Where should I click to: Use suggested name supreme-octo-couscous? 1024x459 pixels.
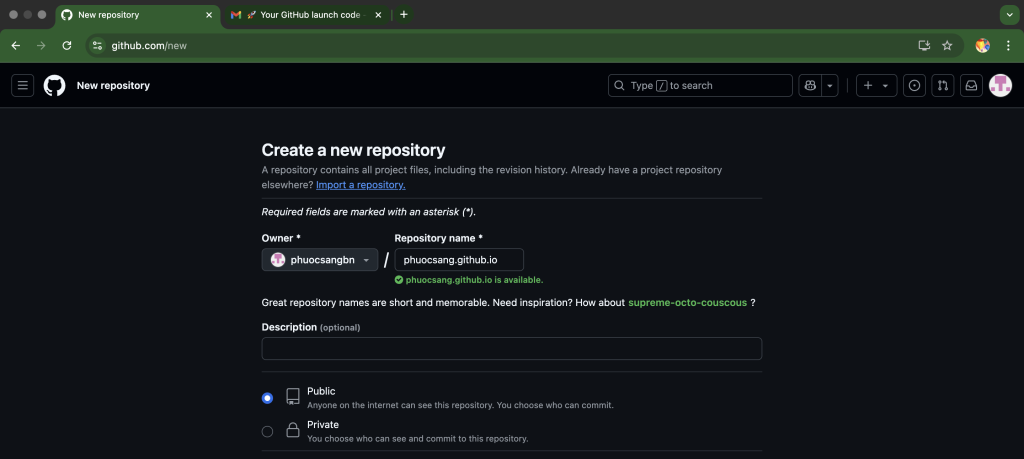point(687,303)
